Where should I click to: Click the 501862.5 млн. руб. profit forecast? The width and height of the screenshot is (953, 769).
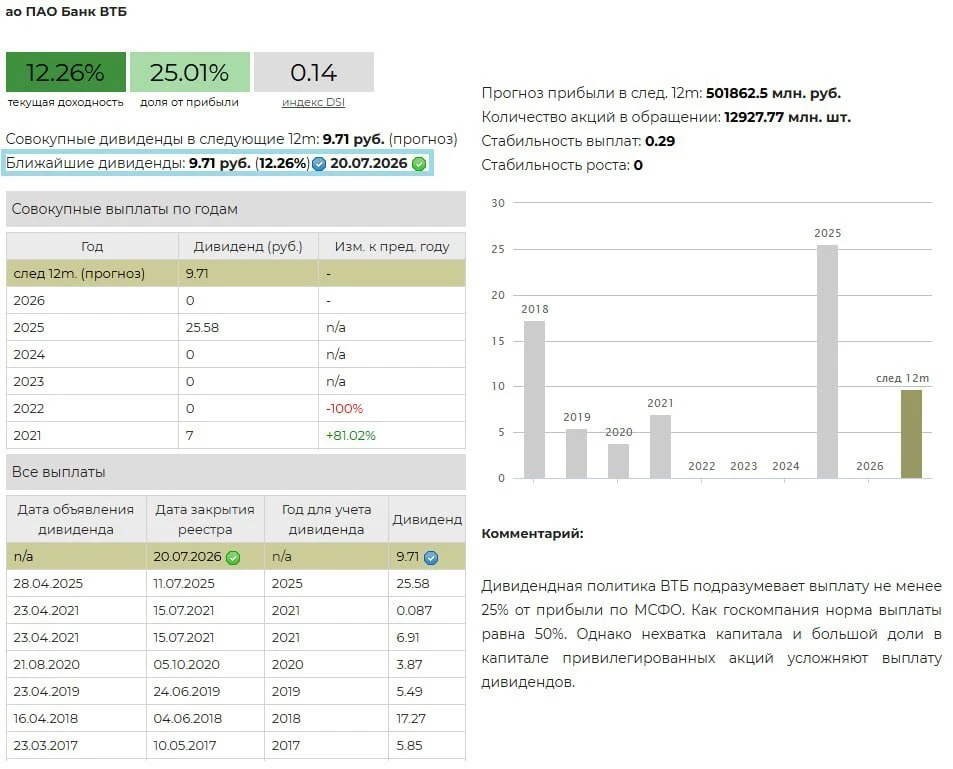(x=773, y=93)
